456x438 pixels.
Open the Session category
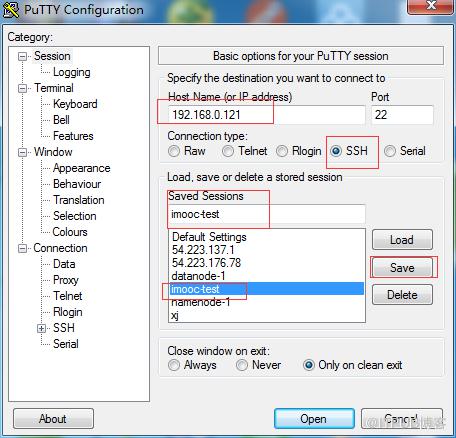52,56
